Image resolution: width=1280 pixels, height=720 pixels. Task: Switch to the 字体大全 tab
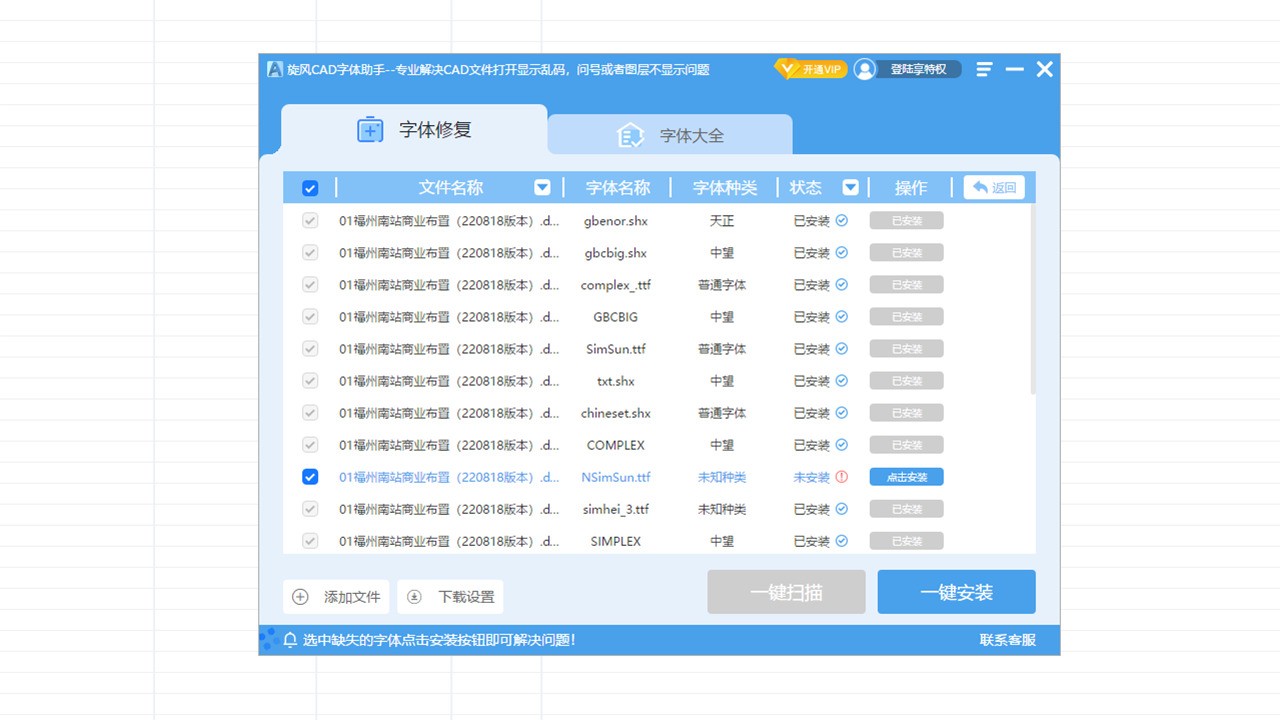[x=670, y=135]
